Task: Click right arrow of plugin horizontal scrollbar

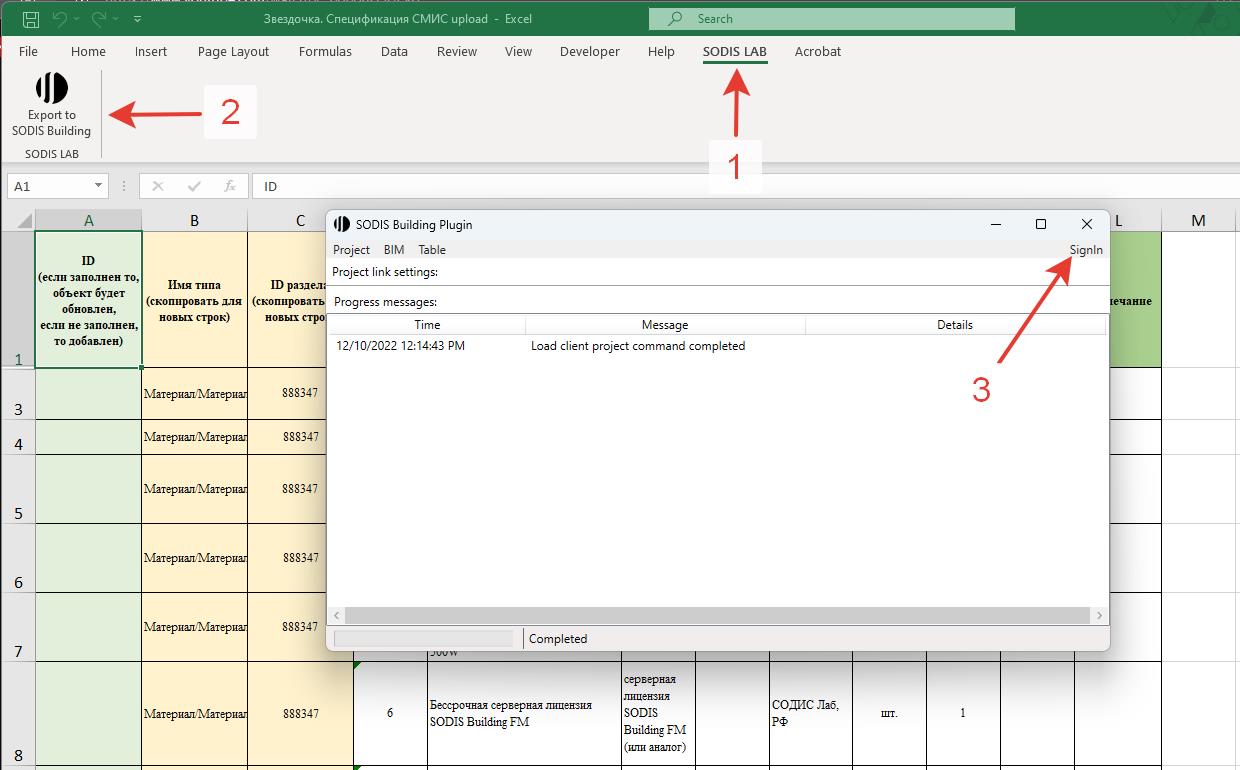Action: (x=1099, y=616)
